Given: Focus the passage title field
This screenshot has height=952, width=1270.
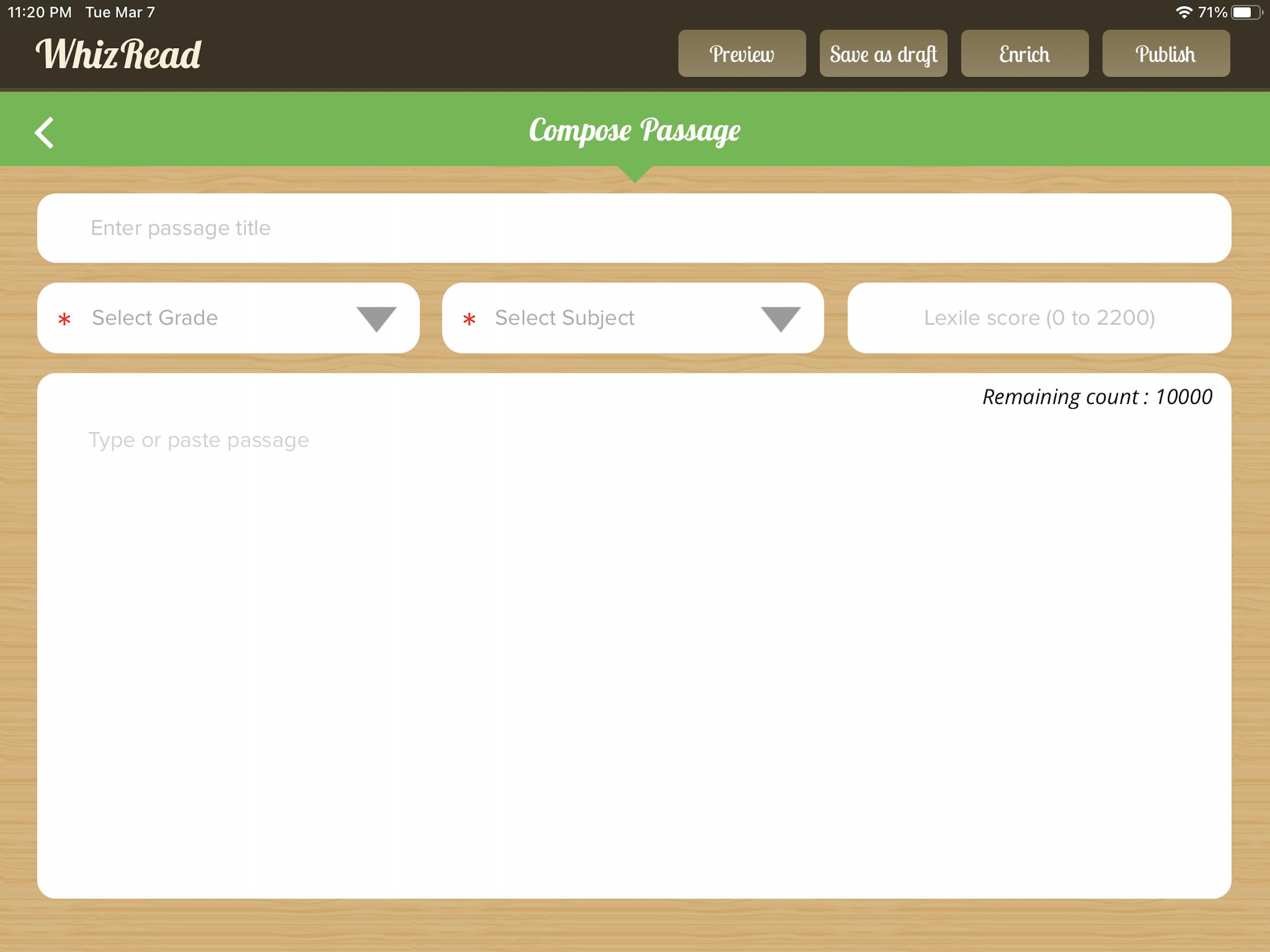Looking at the screenshot, I should pyautogui.click(x=634, y=228).
